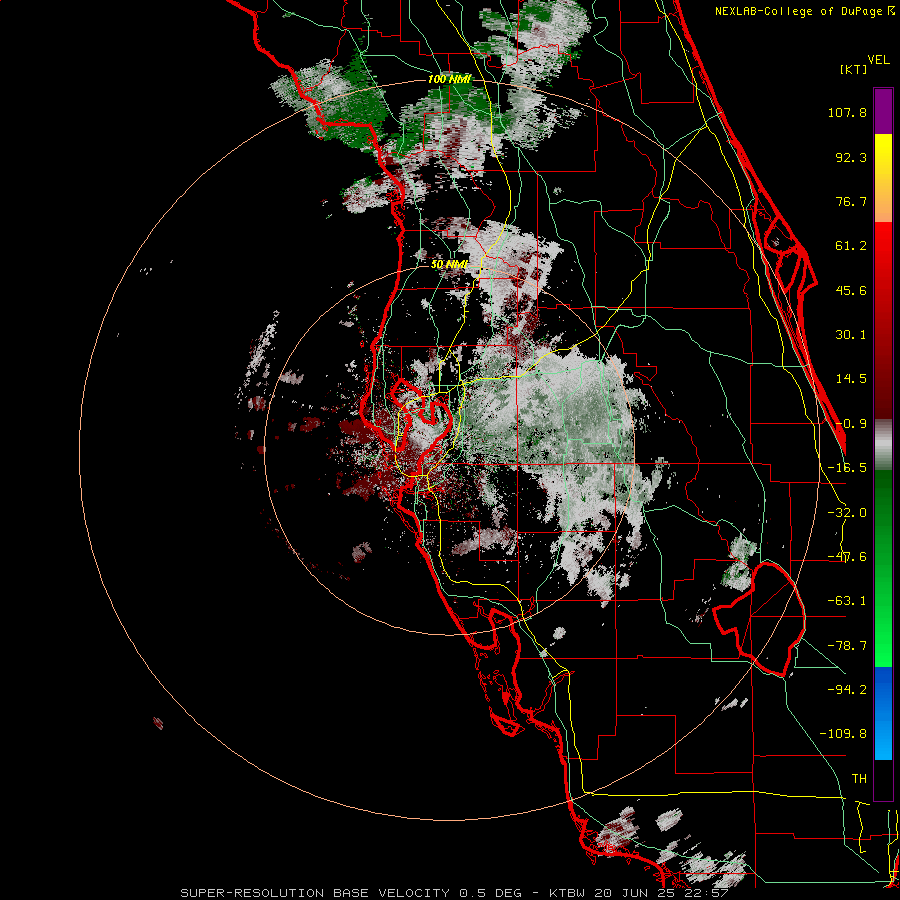The width and height of the screenshot is (900, 900).
Task: Select the 76.7 legend value
Action: point(851,201)
